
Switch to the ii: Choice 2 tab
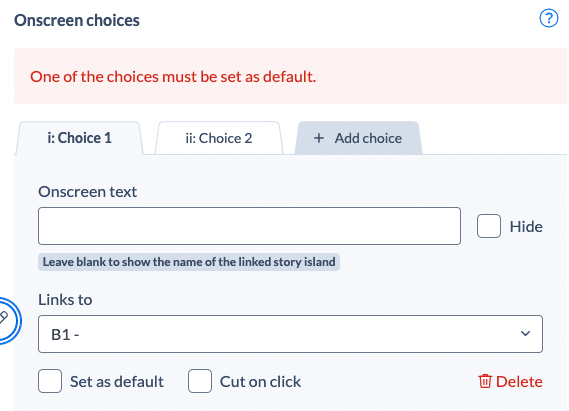coord(219,138)
